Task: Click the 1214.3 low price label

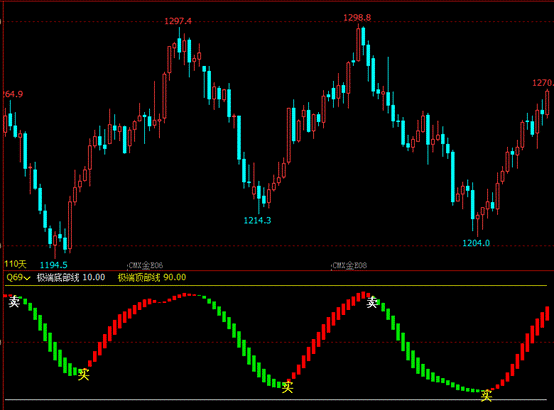Action: [x=258, y=221]
